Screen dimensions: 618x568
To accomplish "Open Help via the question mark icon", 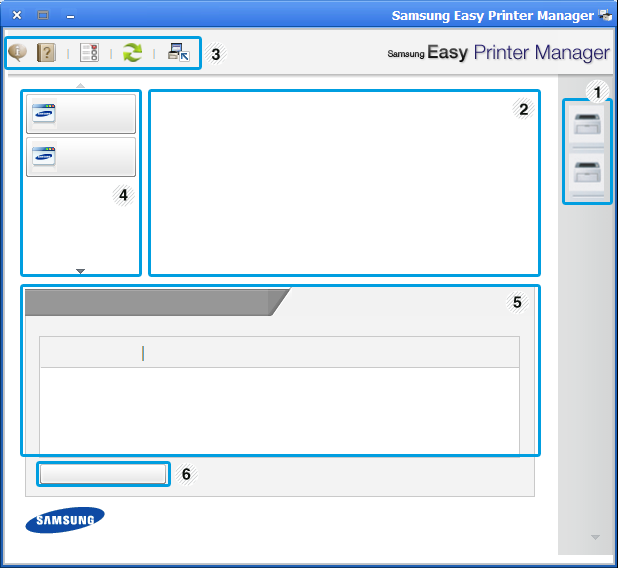I will tap(45, 53).
